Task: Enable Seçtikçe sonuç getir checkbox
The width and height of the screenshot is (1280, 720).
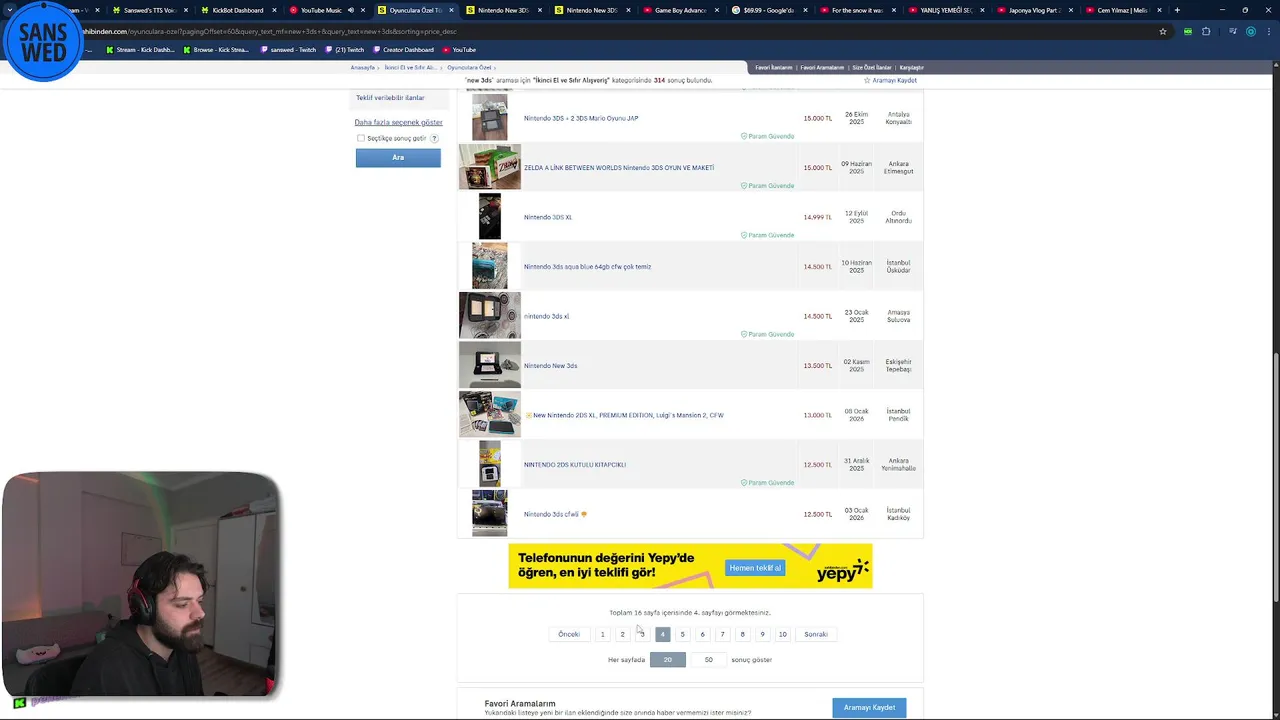Action: tap(361, 138)
